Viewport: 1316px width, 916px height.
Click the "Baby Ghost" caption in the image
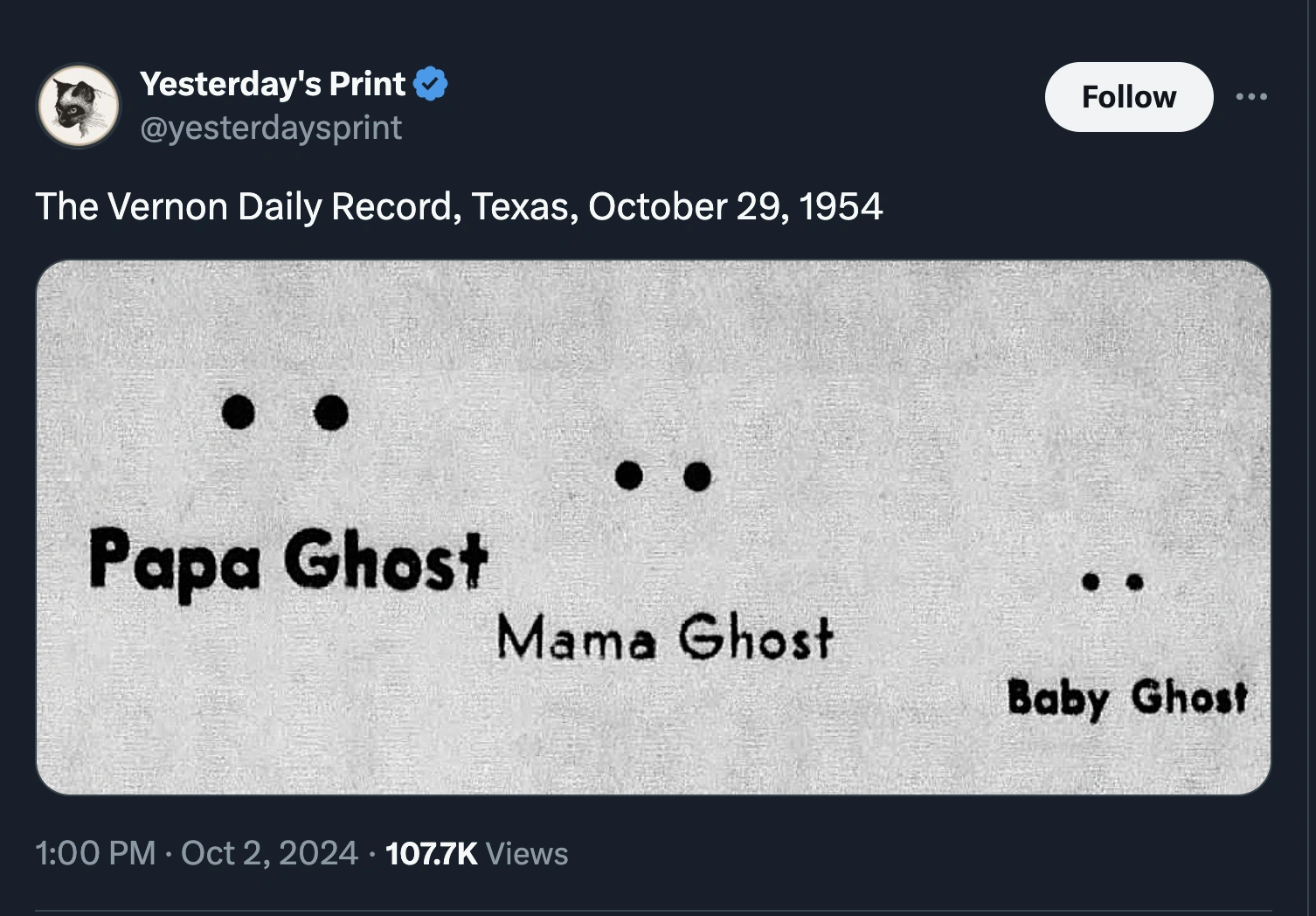[1126, 698]
